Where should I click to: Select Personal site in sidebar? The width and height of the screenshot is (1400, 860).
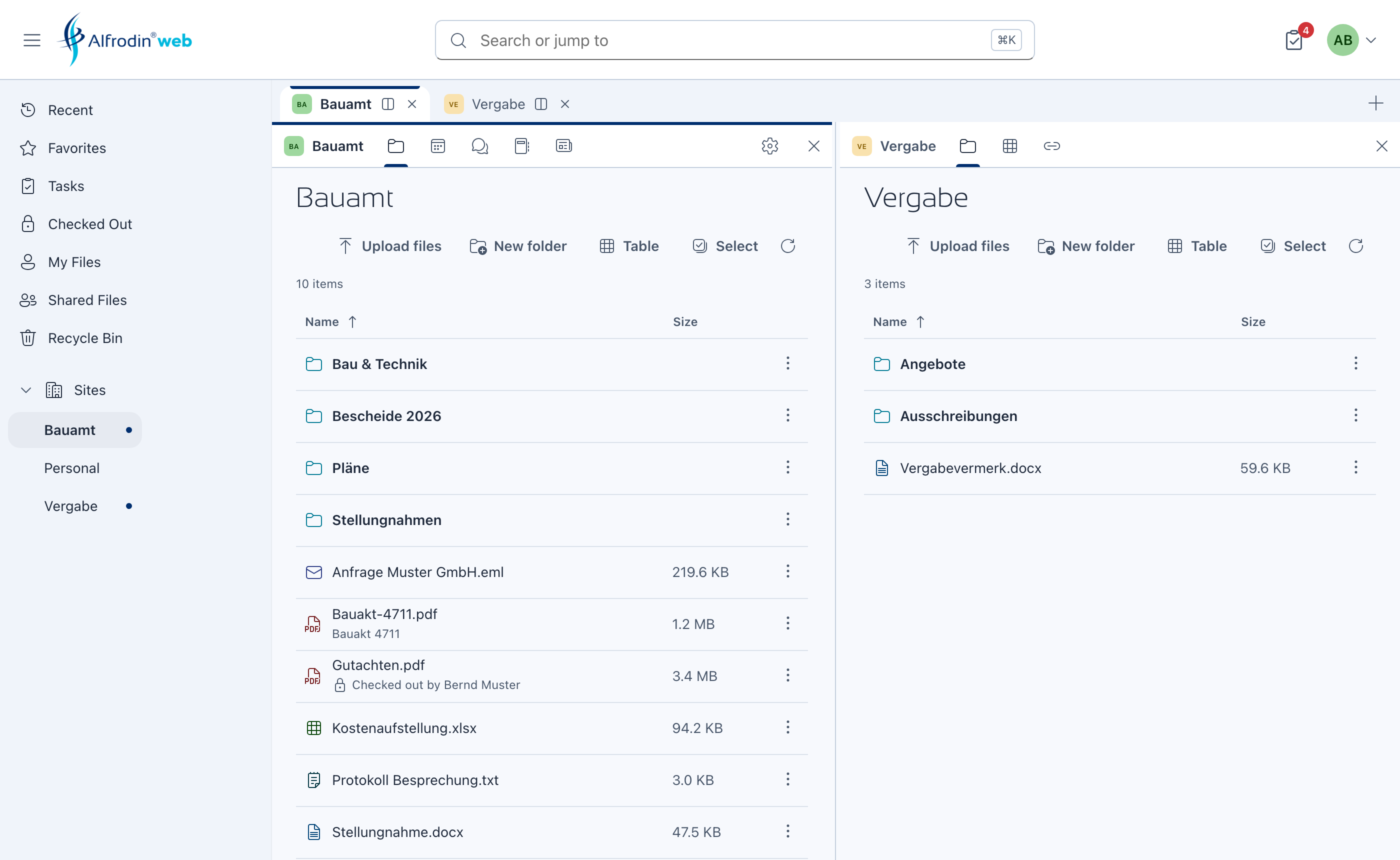click(71, 467)
